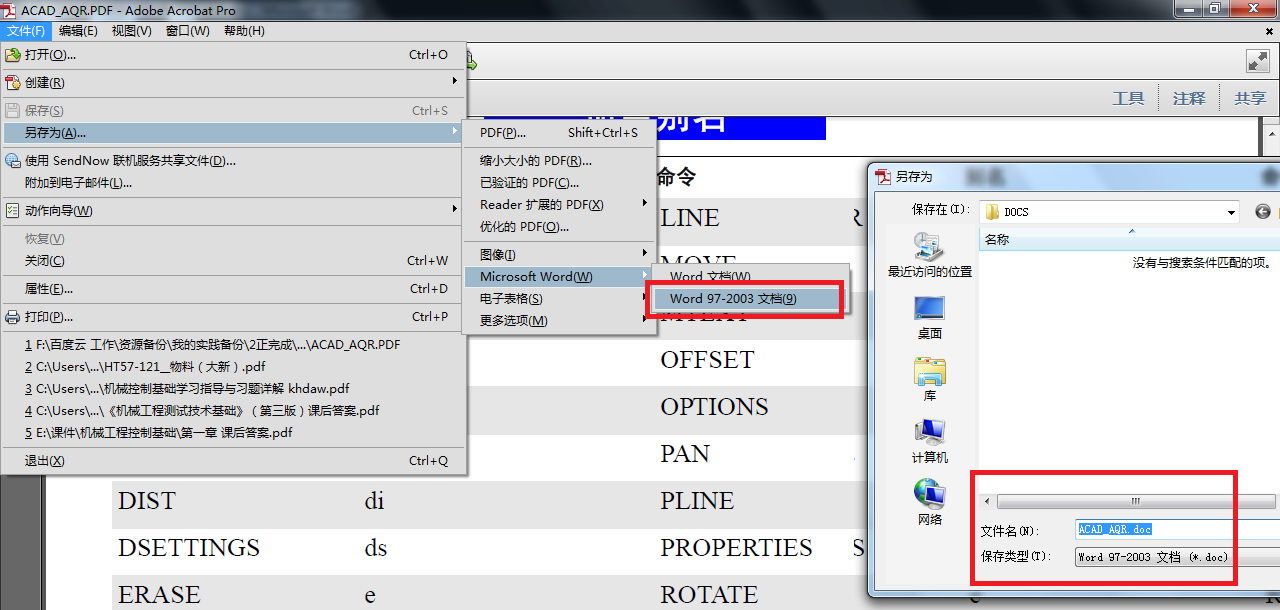Click the printer icon beside 打印
This screenshot has height=610, width=1280.
[13, 317]
